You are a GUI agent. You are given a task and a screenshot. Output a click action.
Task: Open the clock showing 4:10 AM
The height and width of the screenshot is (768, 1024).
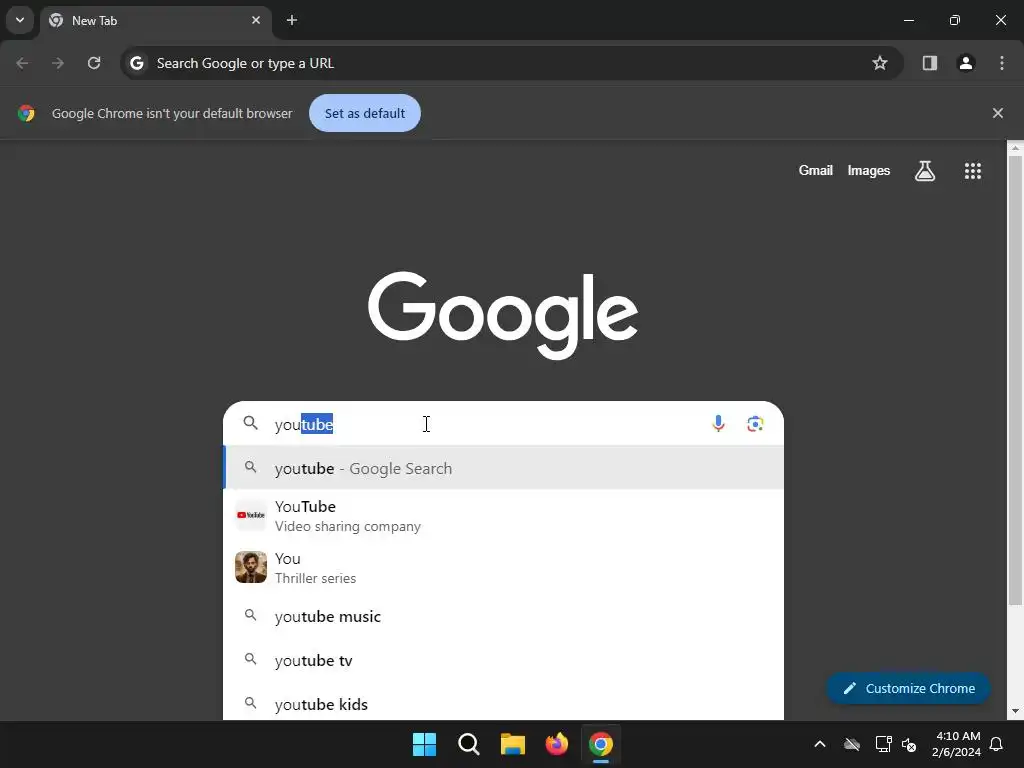click(x=957, y=744)
